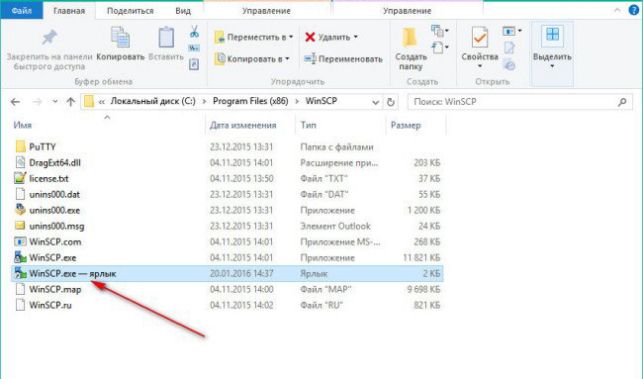
Task: Click the Папка с файлами type cell
Action: coord(337,147)
